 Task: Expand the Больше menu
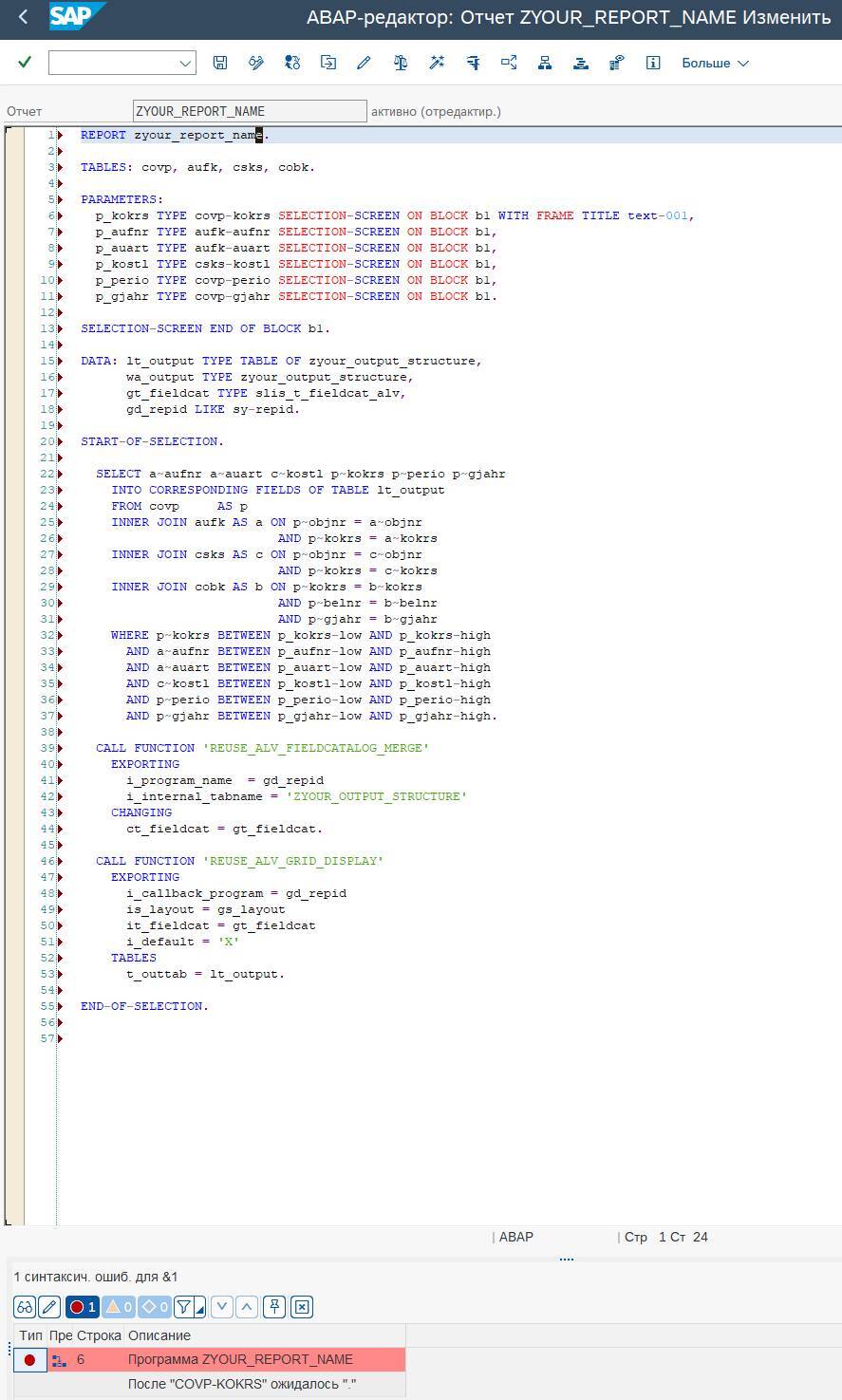pyautogui.click(x=715, y=63)
